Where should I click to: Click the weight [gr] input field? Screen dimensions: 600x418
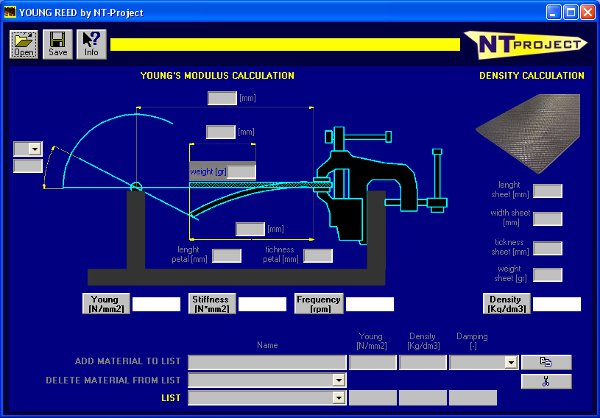point(241,172)
